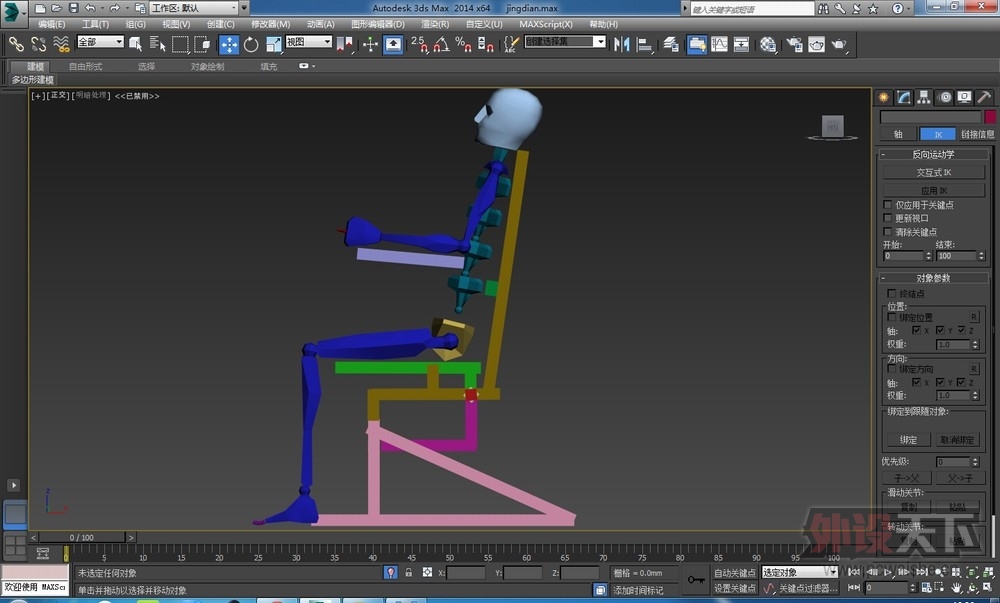Toggle Percent Snap icon
This screenshot has width=1000, height=603.
tap(464, 44)
